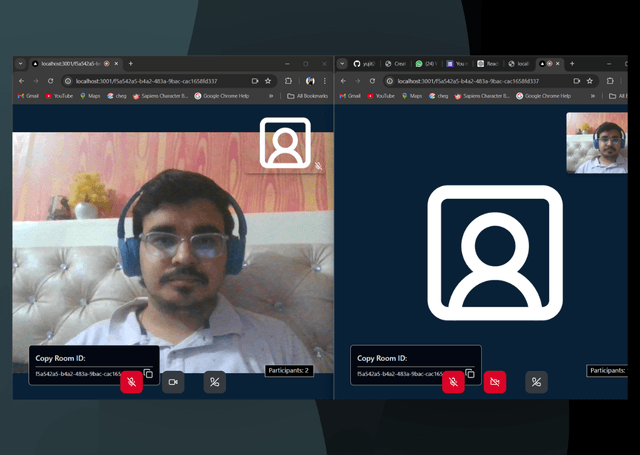Screen dimensions: 640x455
Task: Open Chrome three-dot menu in left window
Action: coord(324,81)
